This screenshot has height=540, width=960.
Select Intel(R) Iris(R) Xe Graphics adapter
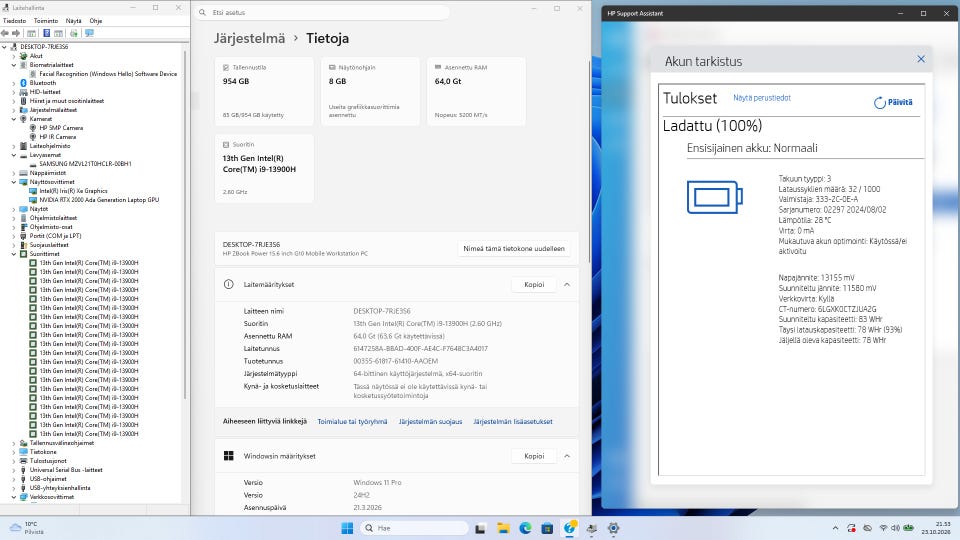click(73, 191)
